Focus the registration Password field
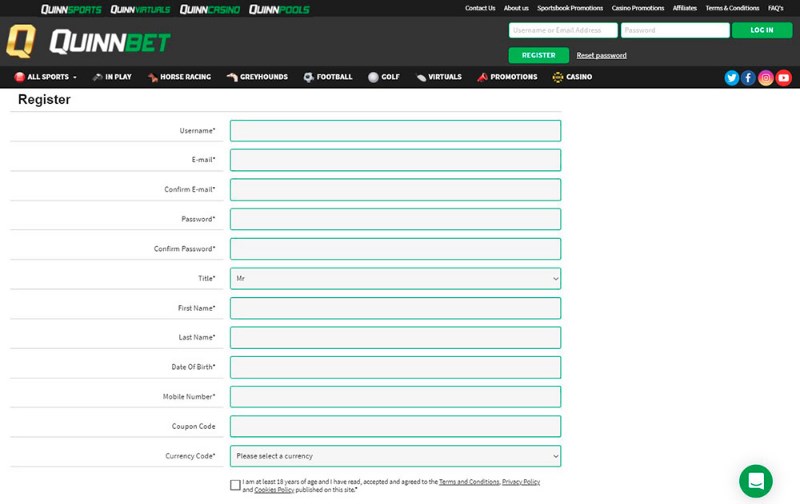 coord(395,219)
